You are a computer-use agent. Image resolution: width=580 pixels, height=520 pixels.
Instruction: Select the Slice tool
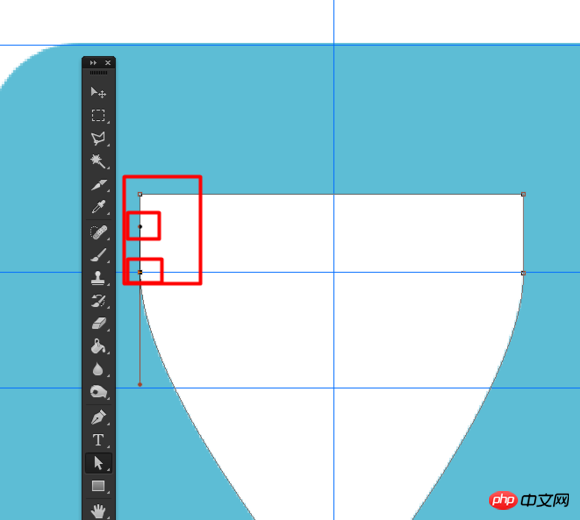[x=98, y=185]
